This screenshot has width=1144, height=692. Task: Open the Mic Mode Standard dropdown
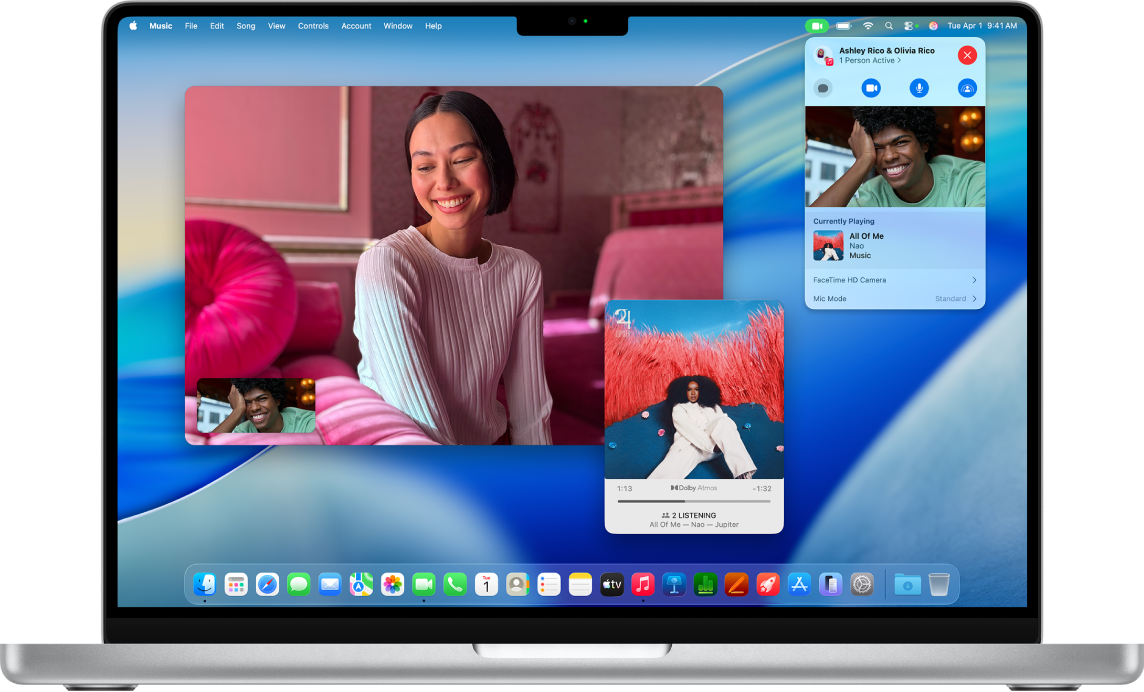pyautogui.click(x=894, y=298)
